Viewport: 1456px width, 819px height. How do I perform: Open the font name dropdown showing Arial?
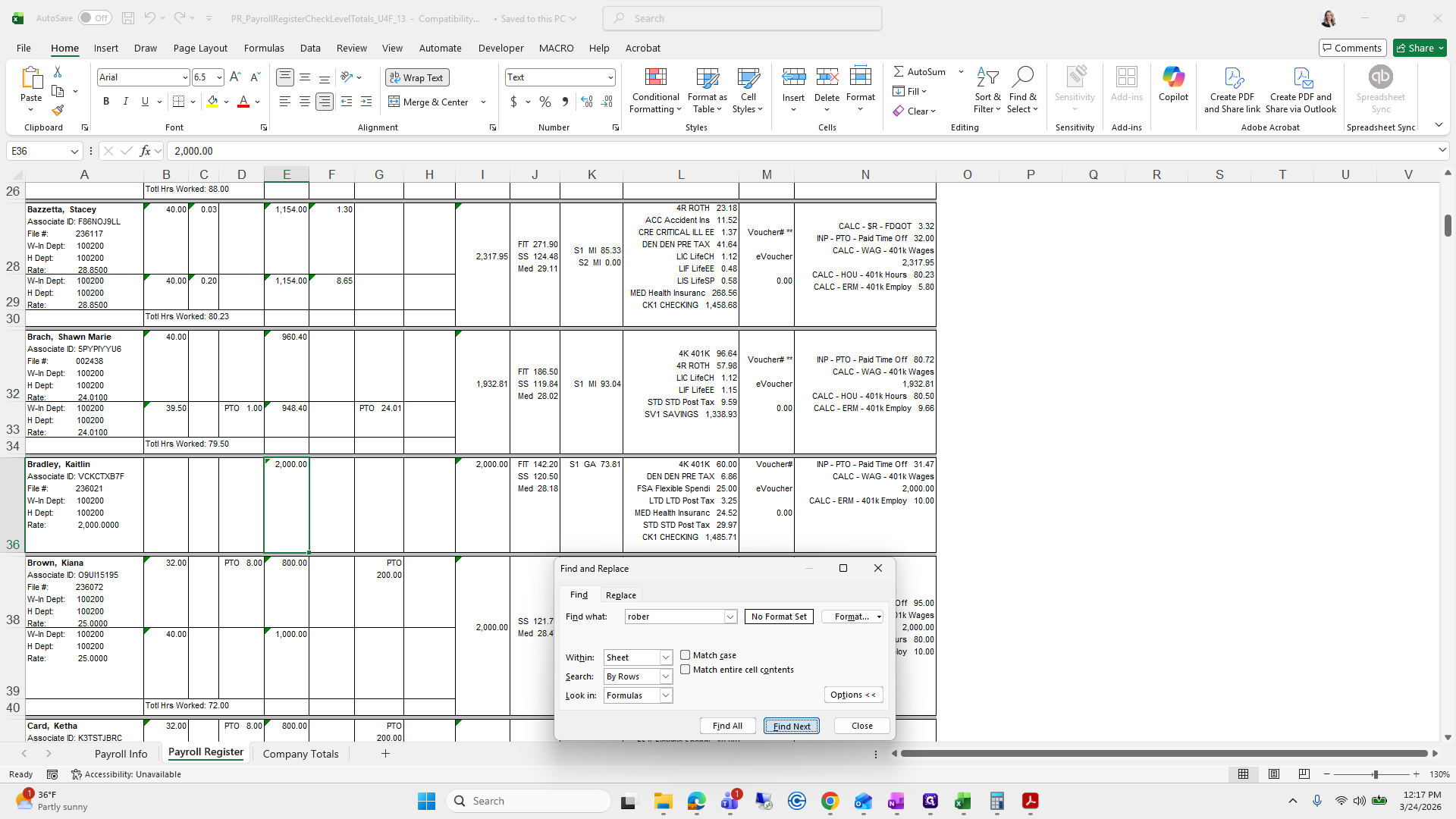(184, 77)
